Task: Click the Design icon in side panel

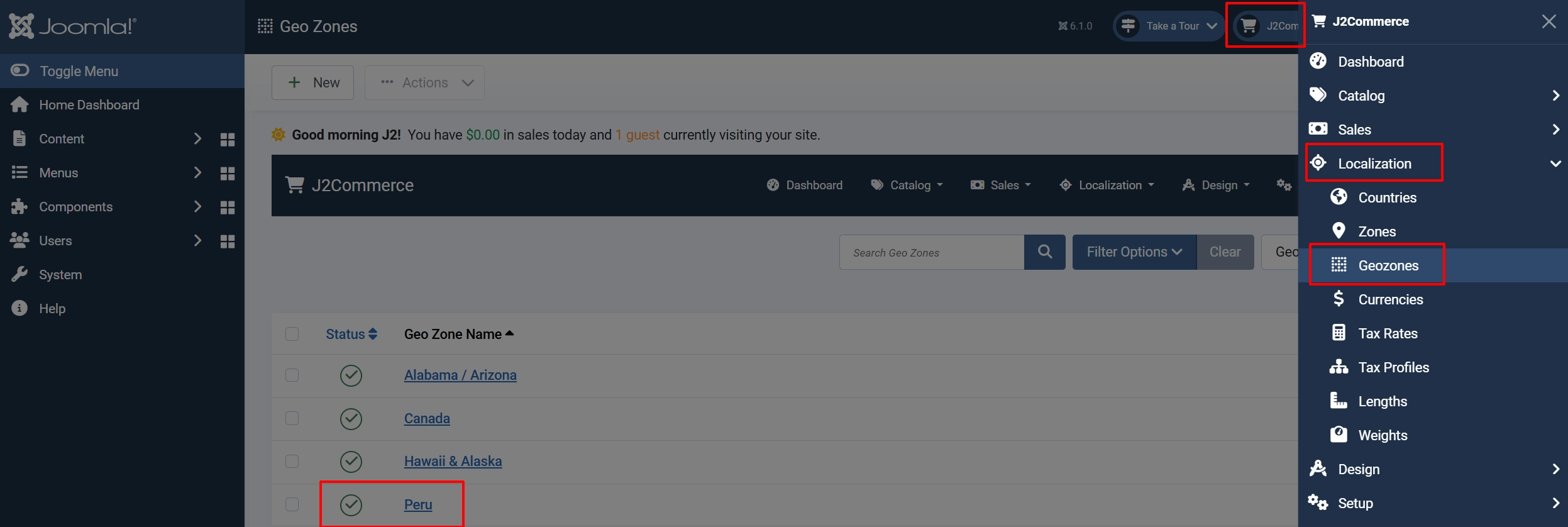Action: pyautogui.click(x=1318, y=469)
